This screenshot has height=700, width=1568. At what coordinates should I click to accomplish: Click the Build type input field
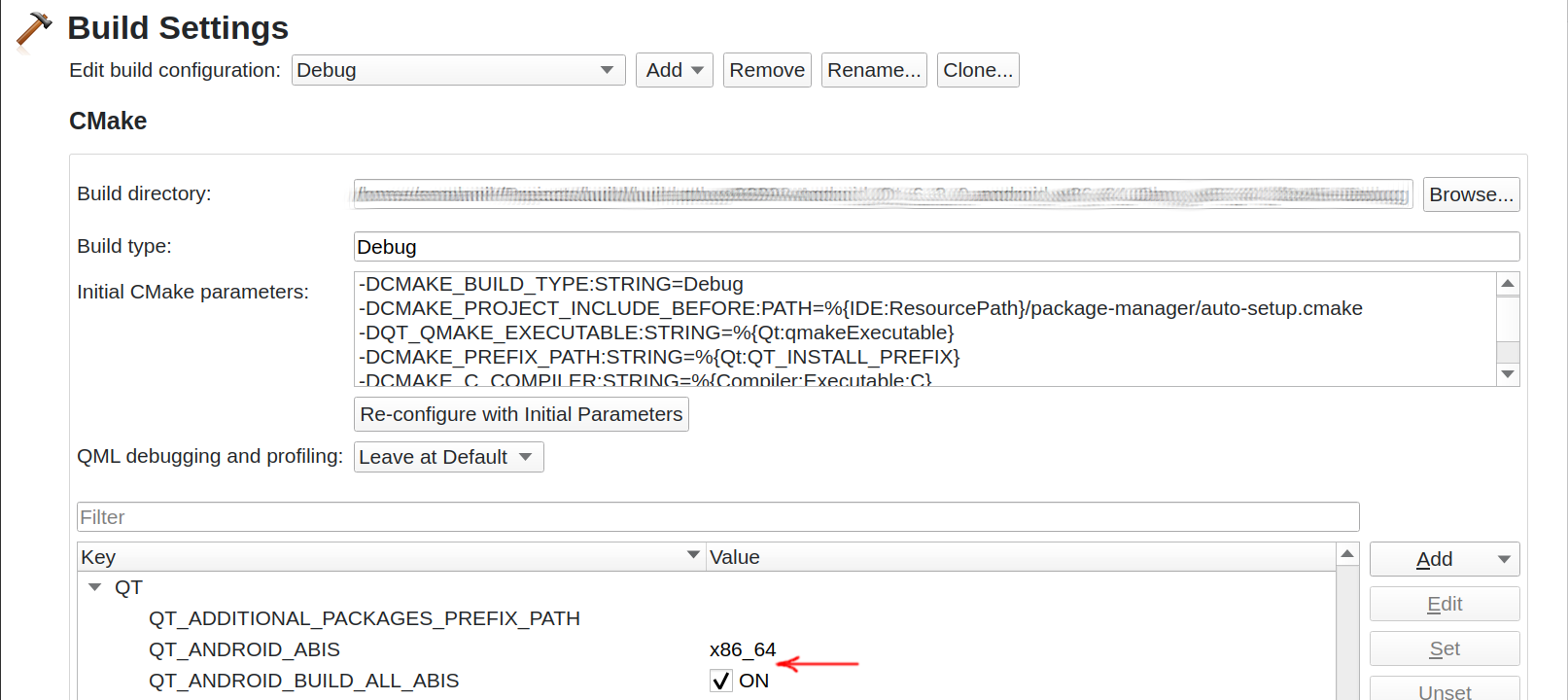tap(935, 247)
